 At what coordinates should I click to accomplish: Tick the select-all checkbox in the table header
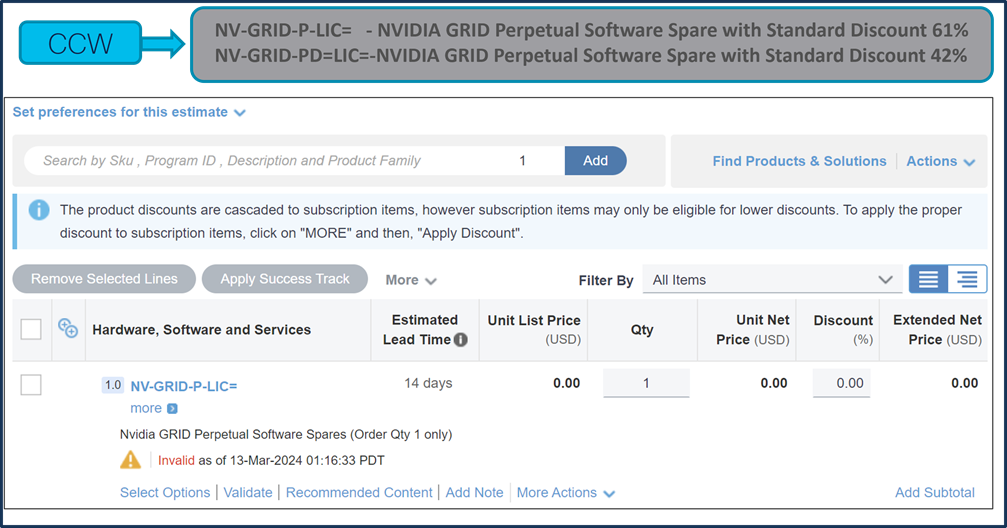point(31,330)
